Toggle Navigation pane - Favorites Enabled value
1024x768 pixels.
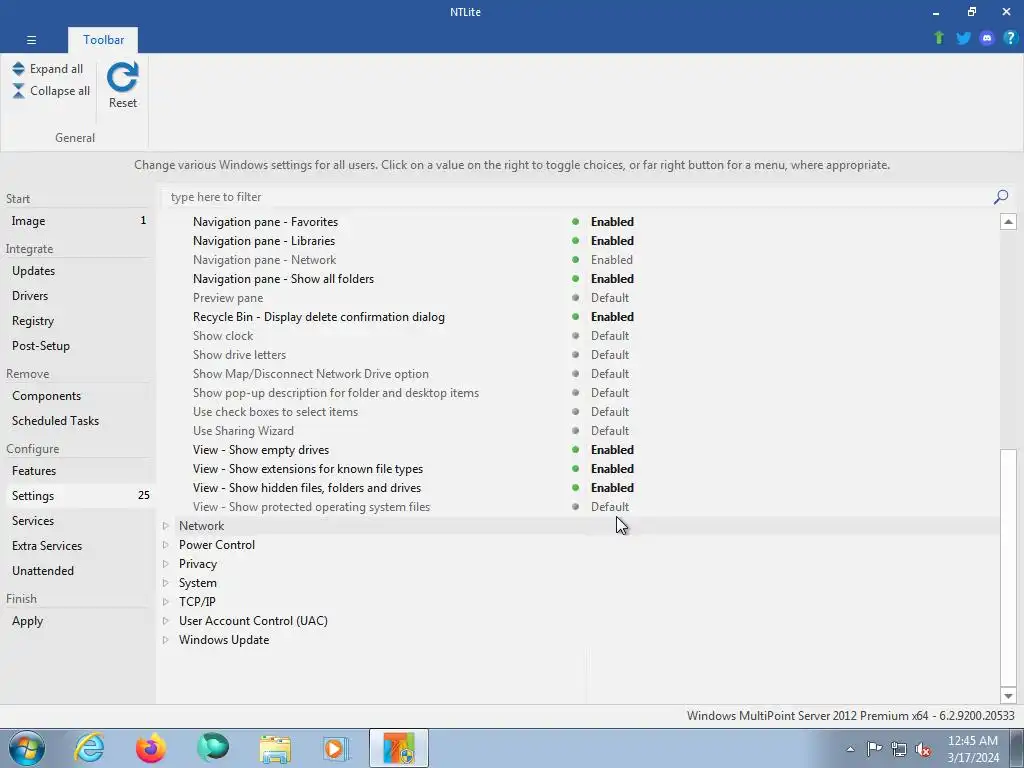click(612, 222)
